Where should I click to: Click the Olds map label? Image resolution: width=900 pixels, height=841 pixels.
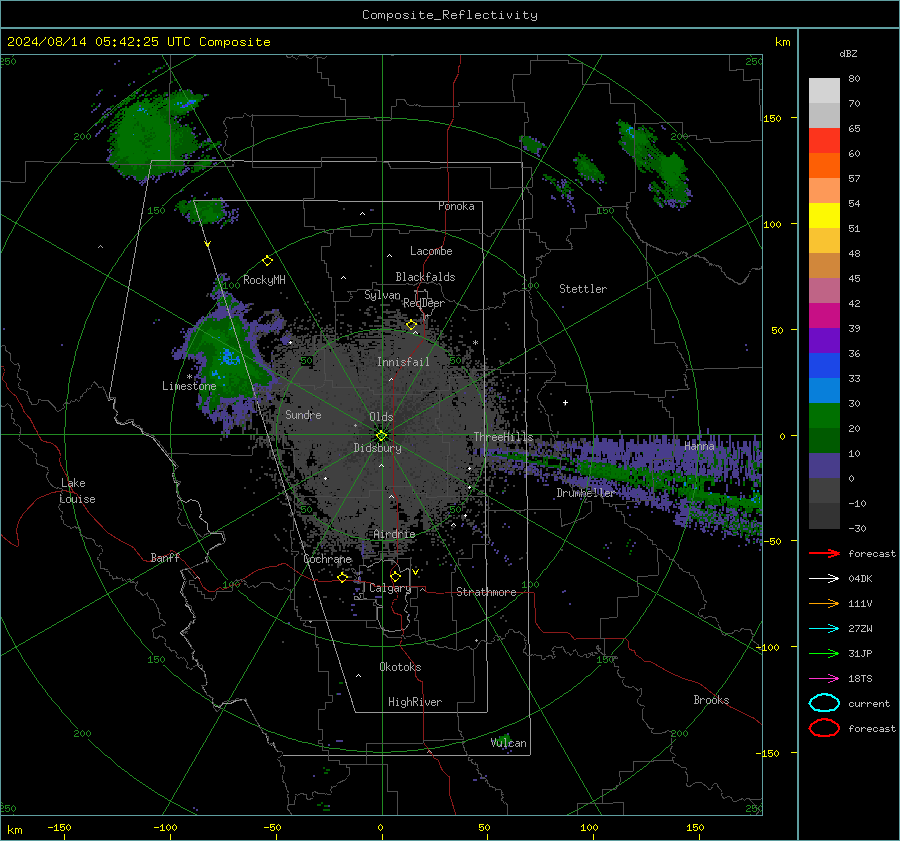(381, 417)
